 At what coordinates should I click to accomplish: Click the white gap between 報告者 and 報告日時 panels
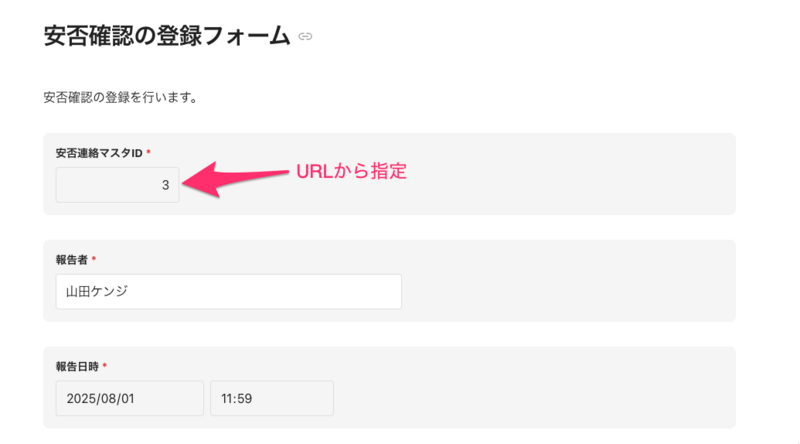(390, 334)
